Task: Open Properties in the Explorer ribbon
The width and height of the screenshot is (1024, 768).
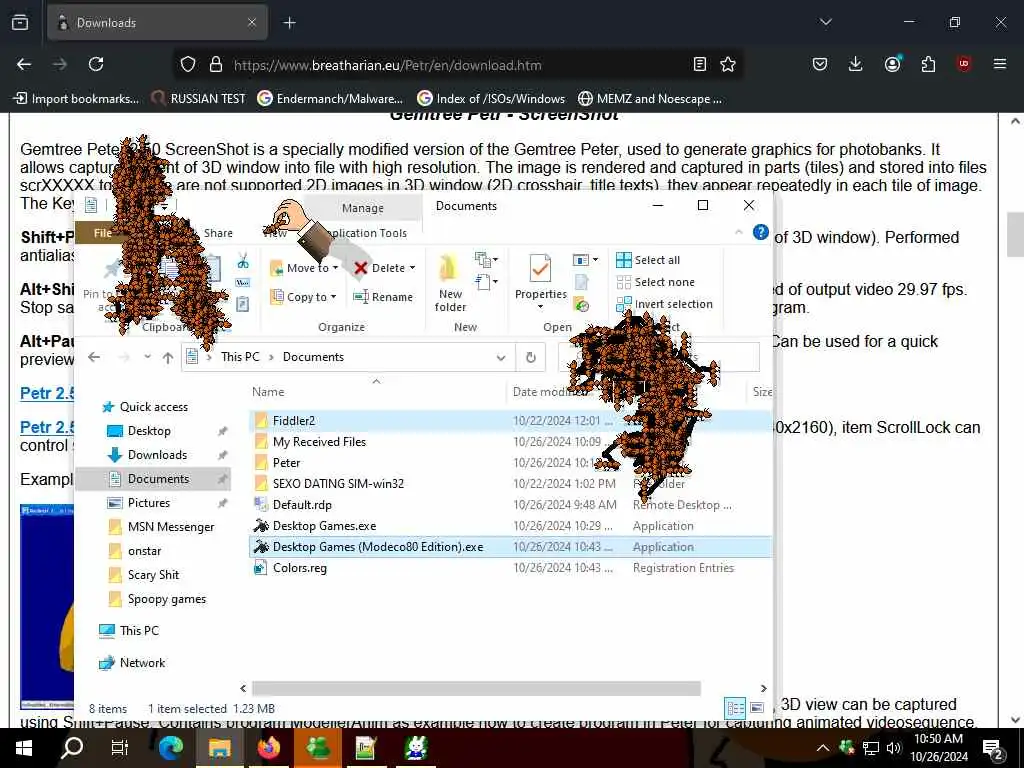Action: tap(540, 280)
